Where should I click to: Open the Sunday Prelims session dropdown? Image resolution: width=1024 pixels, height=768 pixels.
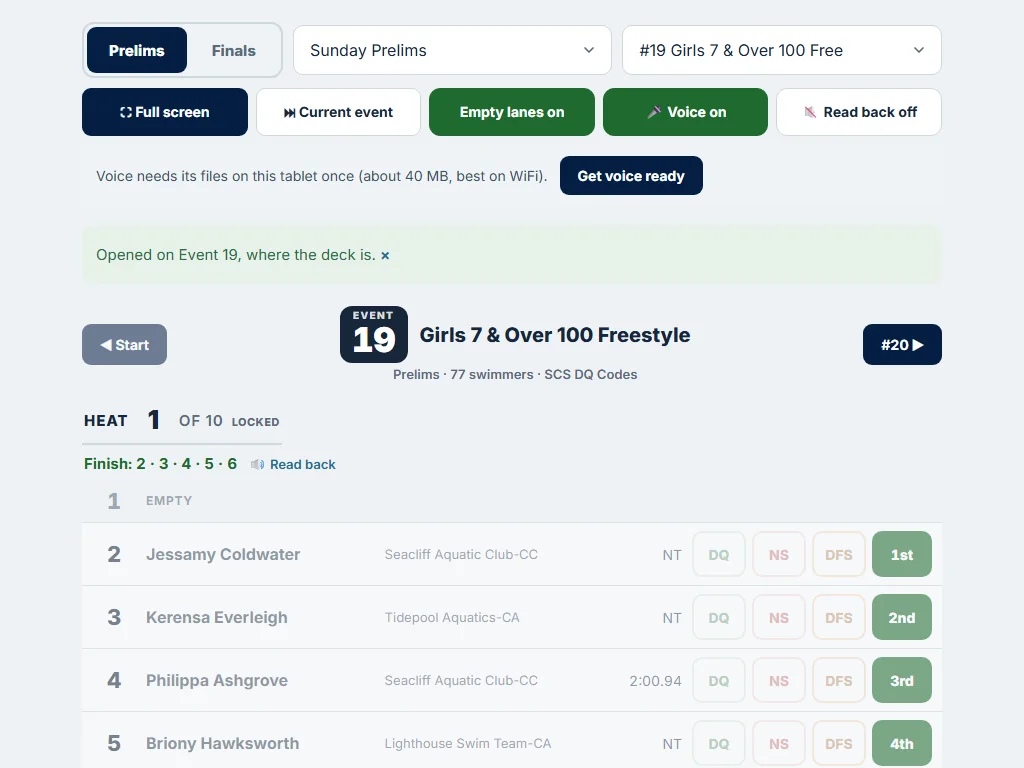pos(452,50)
